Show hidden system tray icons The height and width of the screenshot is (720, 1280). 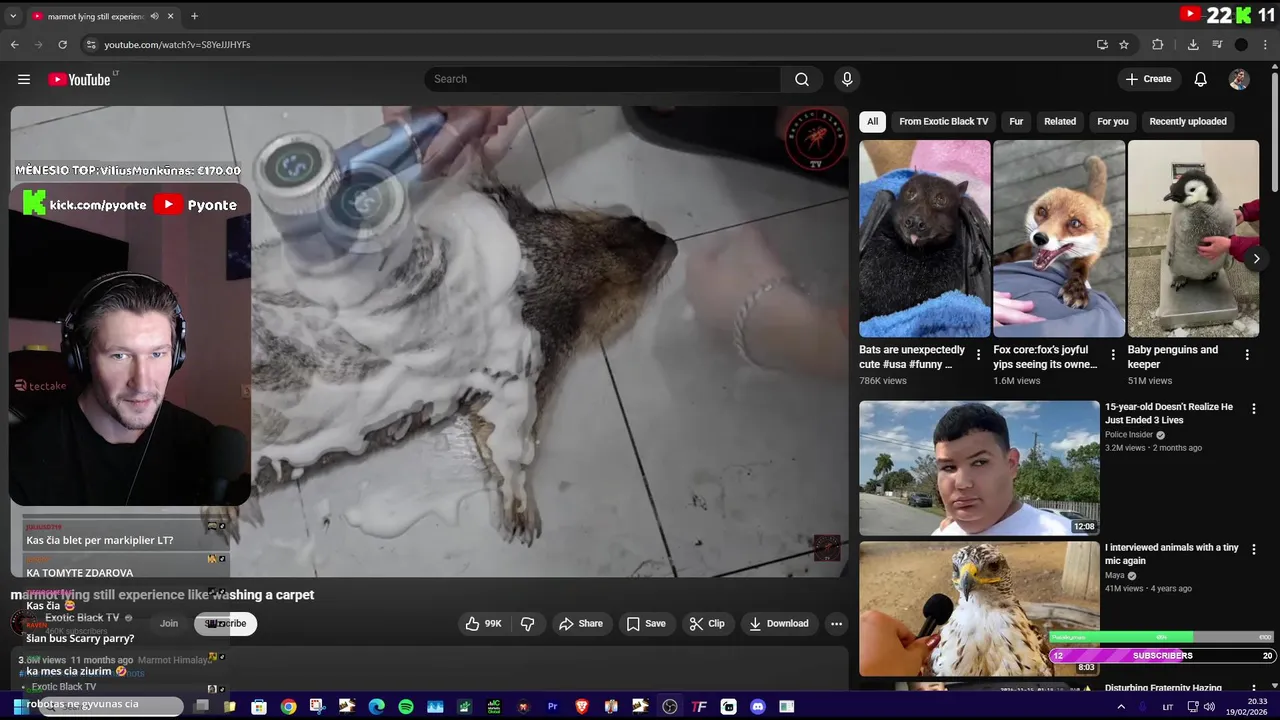(1121, 707)
